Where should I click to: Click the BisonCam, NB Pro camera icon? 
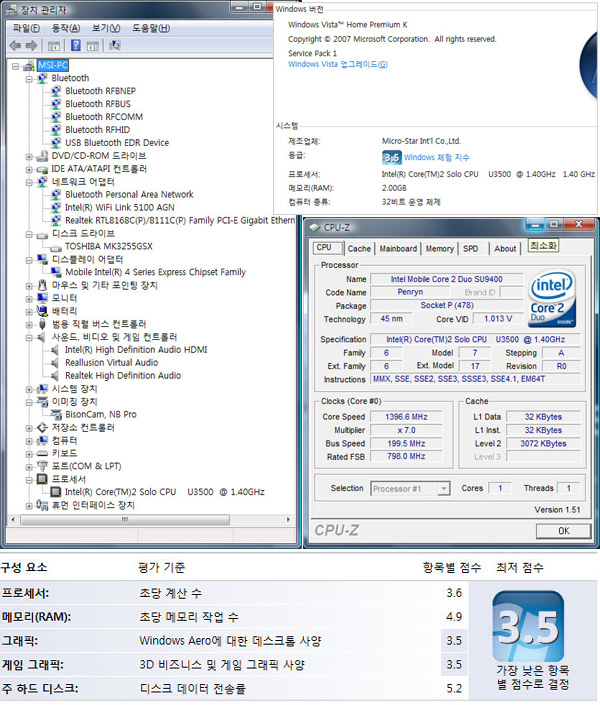(x=56, y=415)
